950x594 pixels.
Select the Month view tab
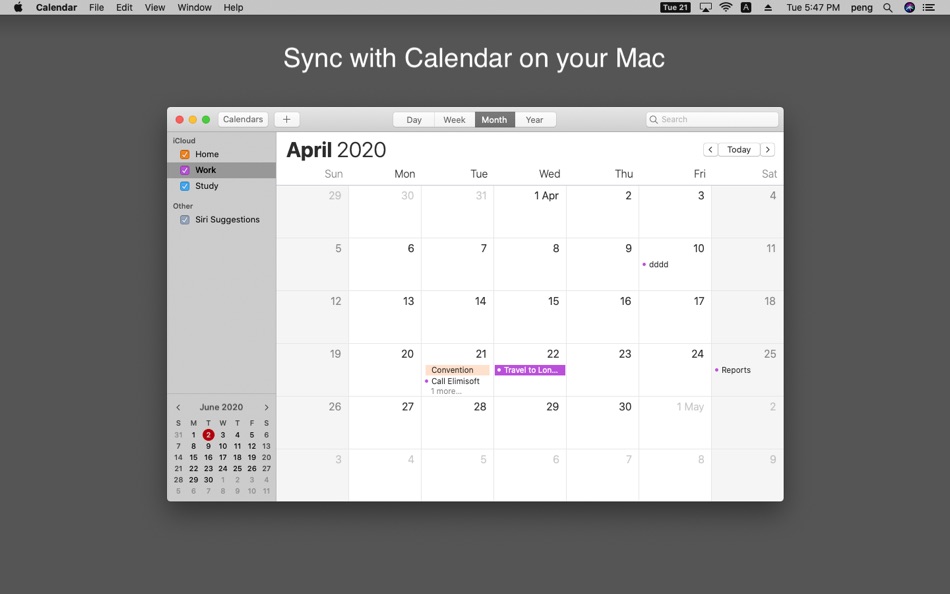(x=494, y=119)
